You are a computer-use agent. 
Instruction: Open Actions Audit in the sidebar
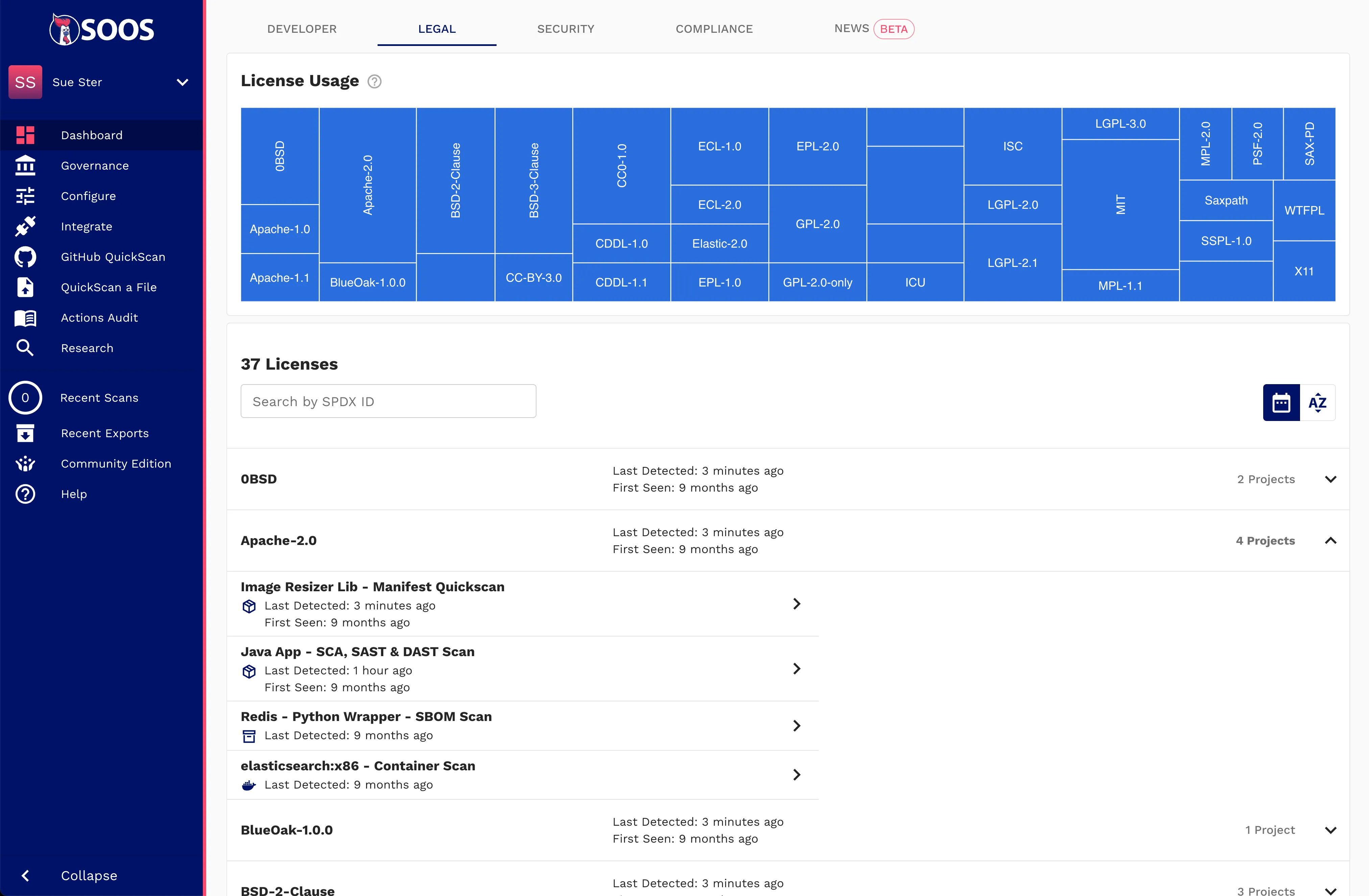[99, 318]
